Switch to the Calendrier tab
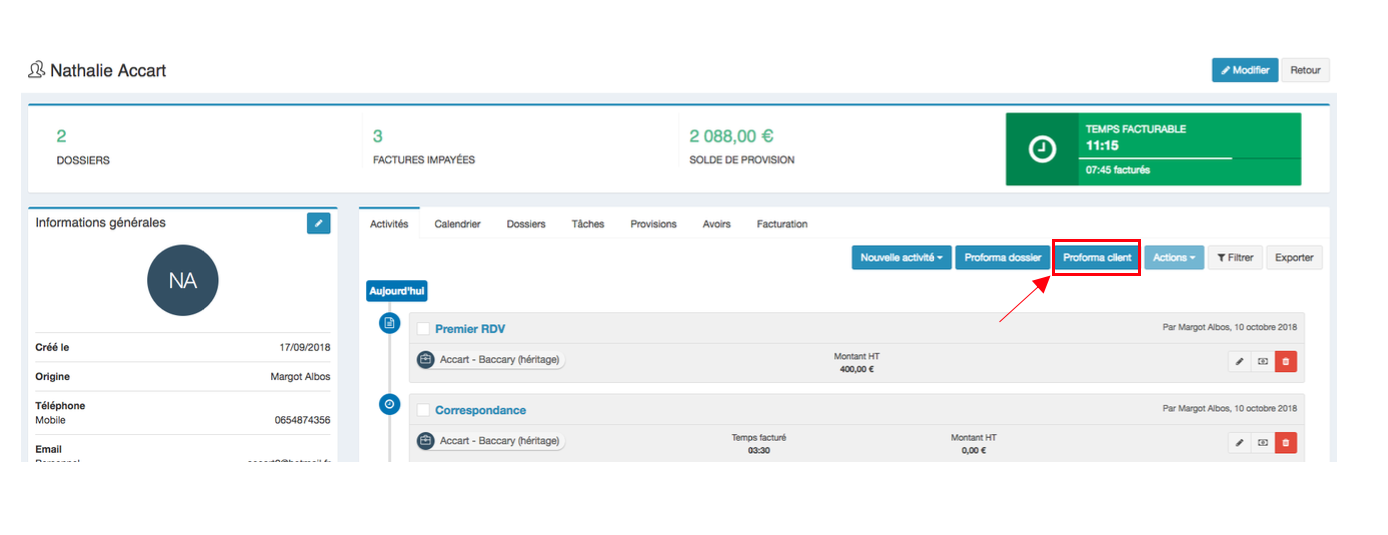 point(457,224)
